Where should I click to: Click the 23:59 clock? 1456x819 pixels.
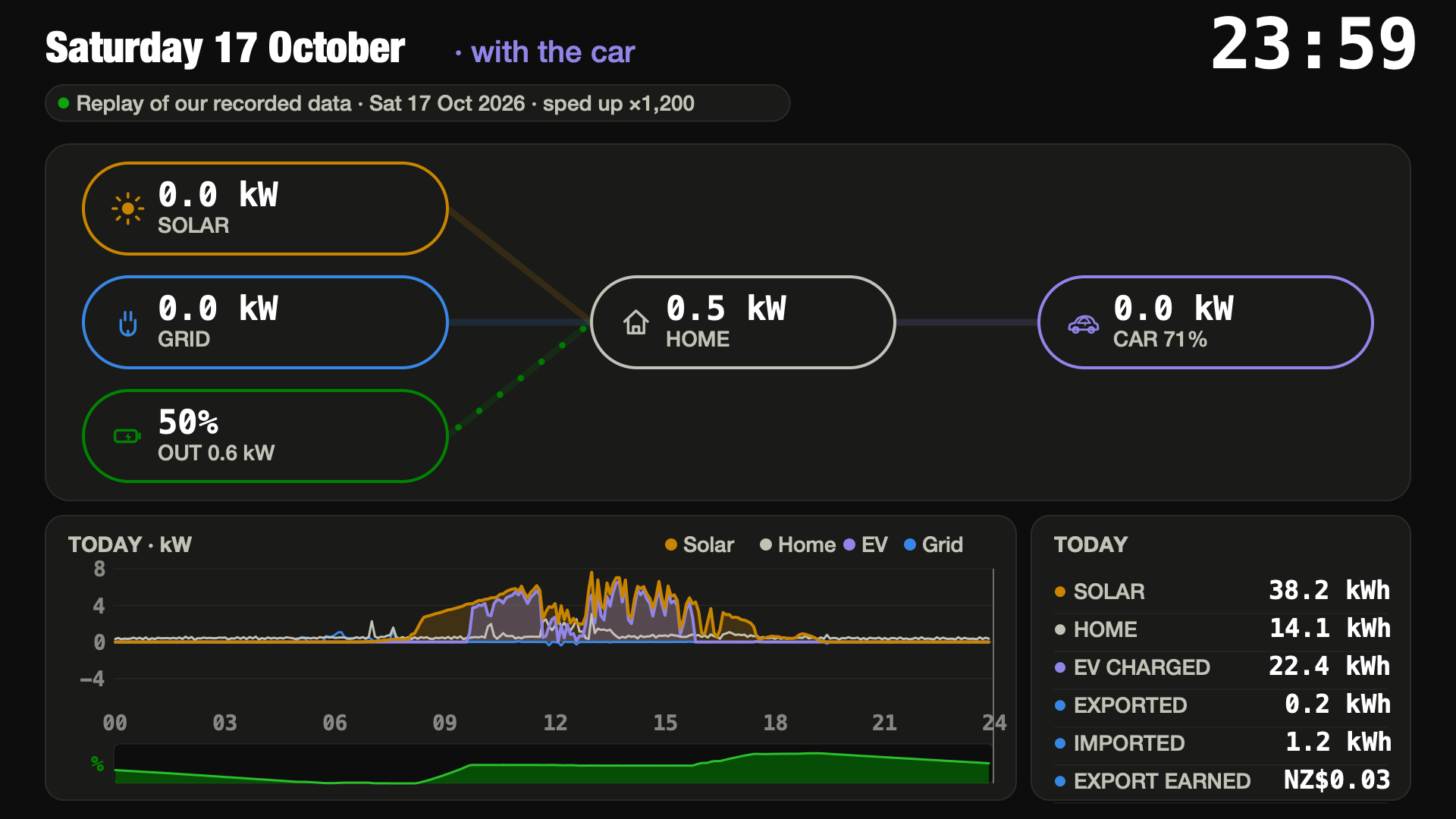pyautogui.click(x=1313, y=45)
